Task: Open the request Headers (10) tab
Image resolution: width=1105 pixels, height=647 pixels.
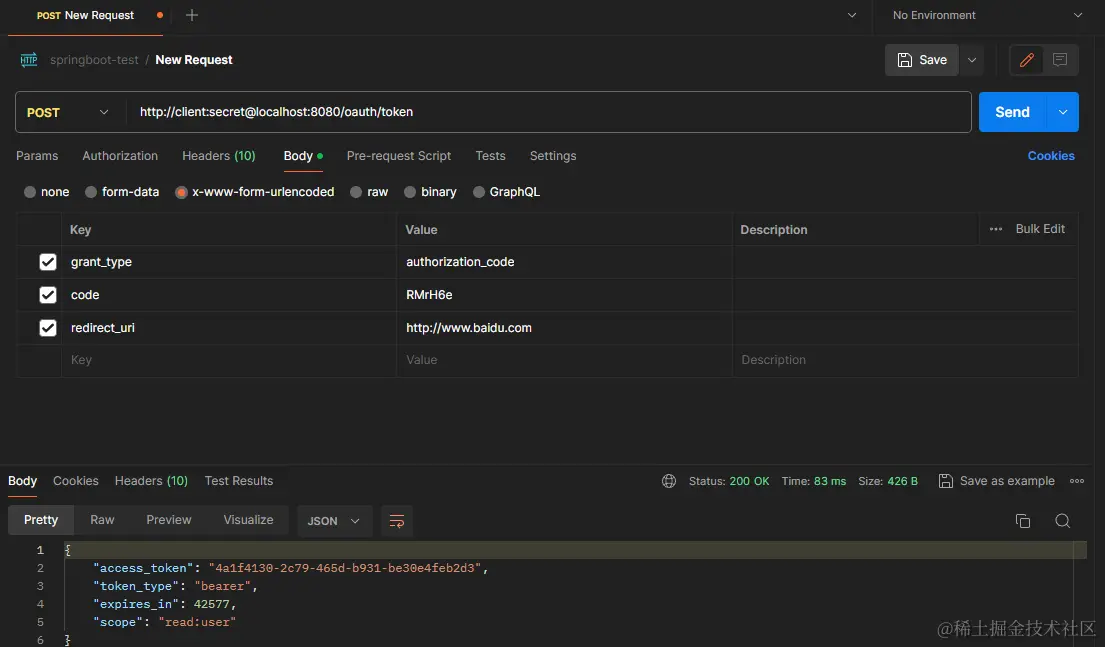Action: (x=218, y=156)
